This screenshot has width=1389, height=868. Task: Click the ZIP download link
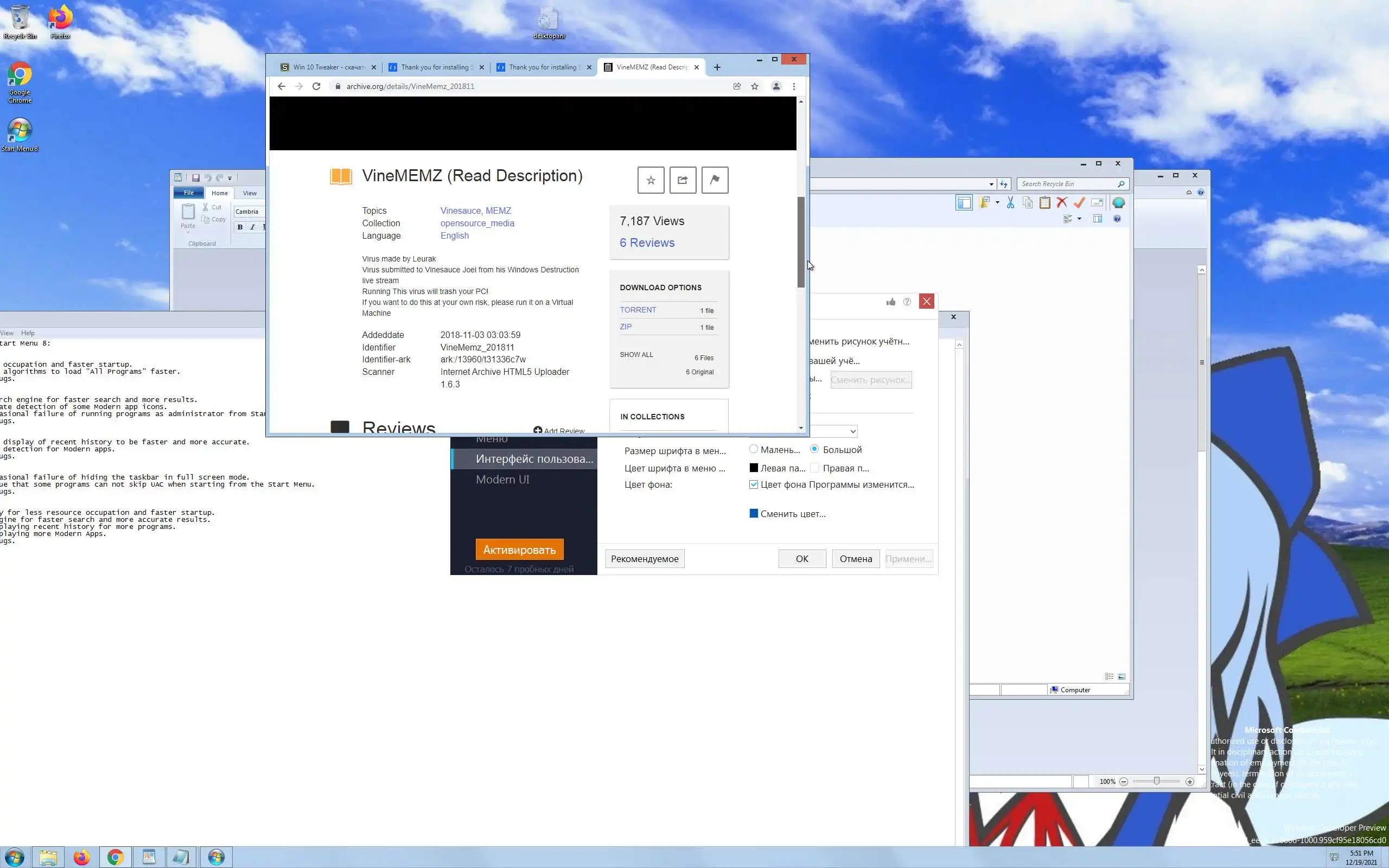[626, 327]
